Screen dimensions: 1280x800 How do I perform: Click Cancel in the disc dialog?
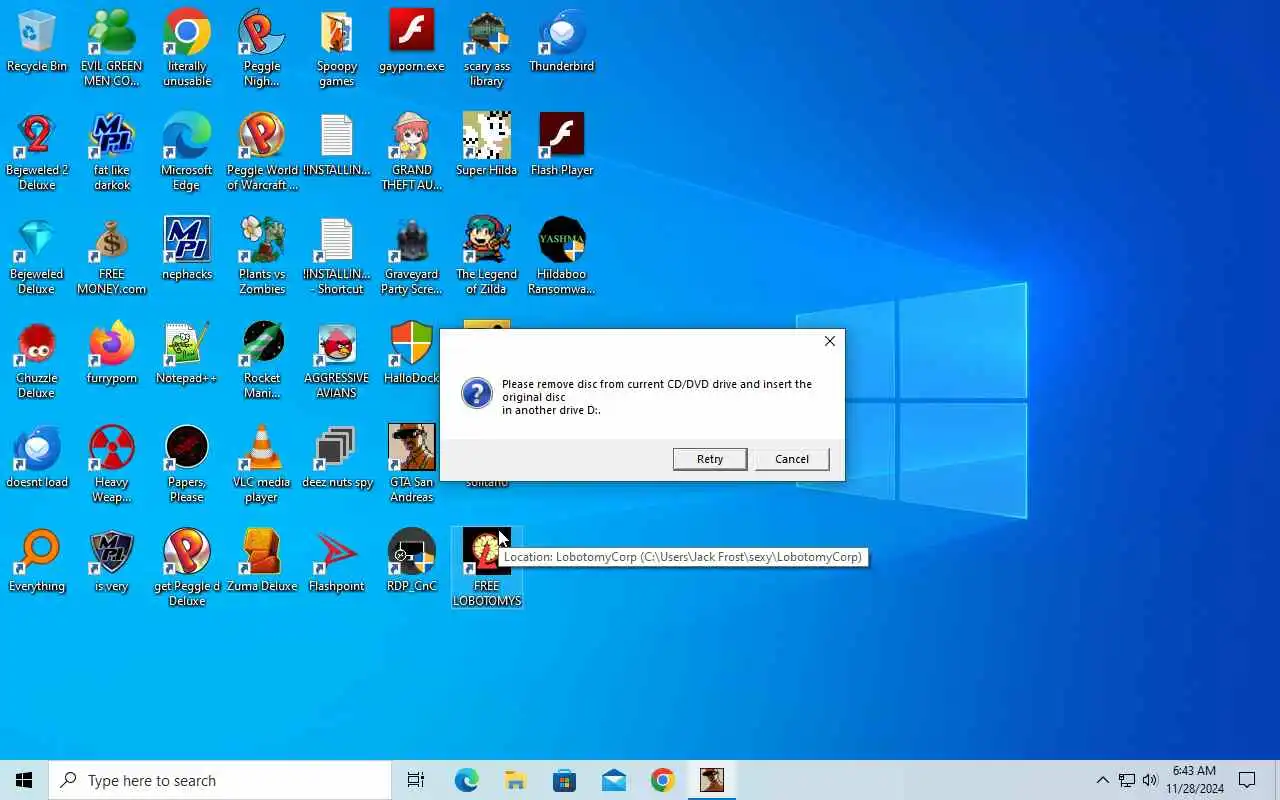pos(792,459)
